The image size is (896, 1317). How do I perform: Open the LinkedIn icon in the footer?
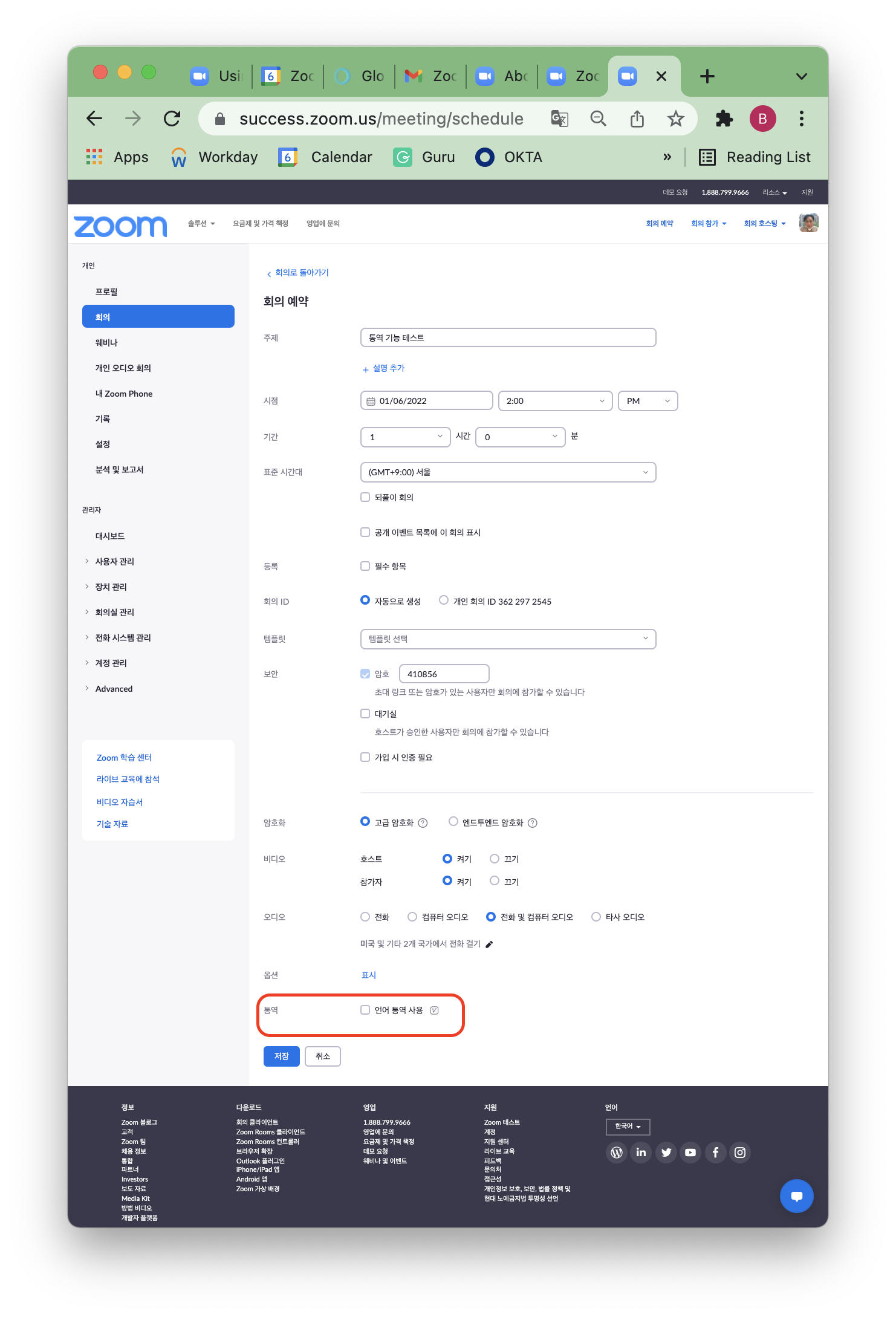click(x=641, y=1153)
